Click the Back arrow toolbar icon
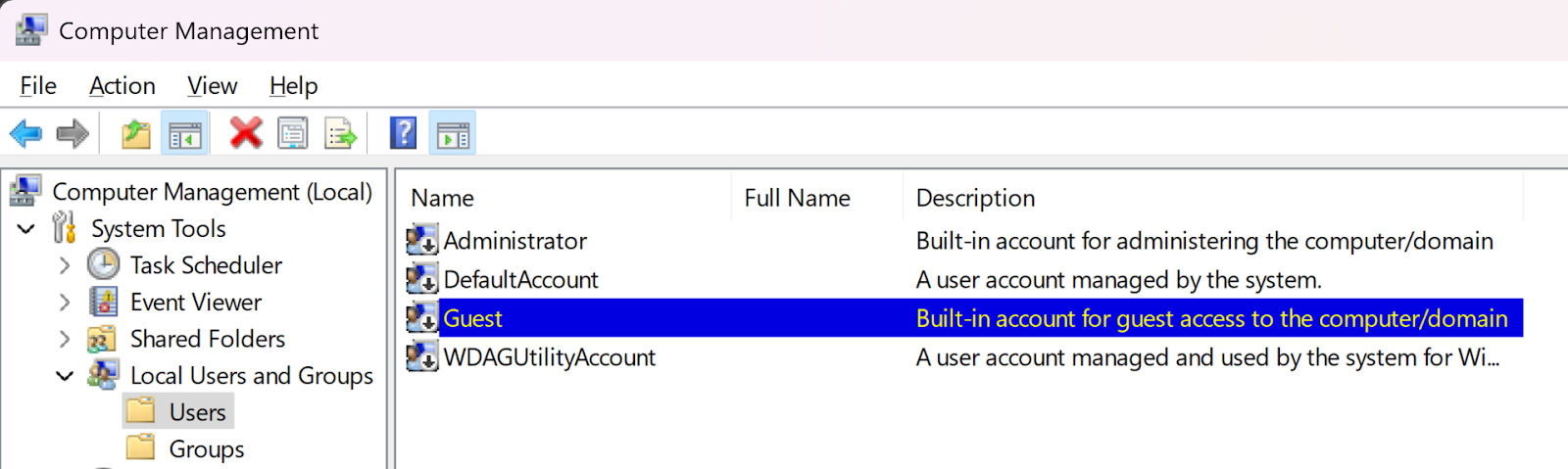The width and height of the screenshot is (1568, 469). coord(26,133)
